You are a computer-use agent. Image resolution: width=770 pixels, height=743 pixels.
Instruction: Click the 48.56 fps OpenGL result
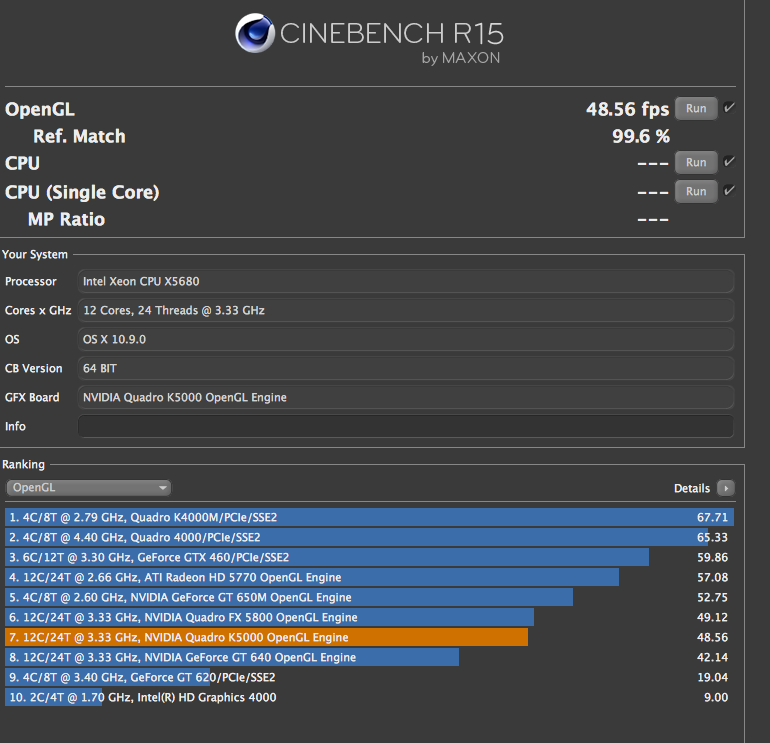(627, 110)
